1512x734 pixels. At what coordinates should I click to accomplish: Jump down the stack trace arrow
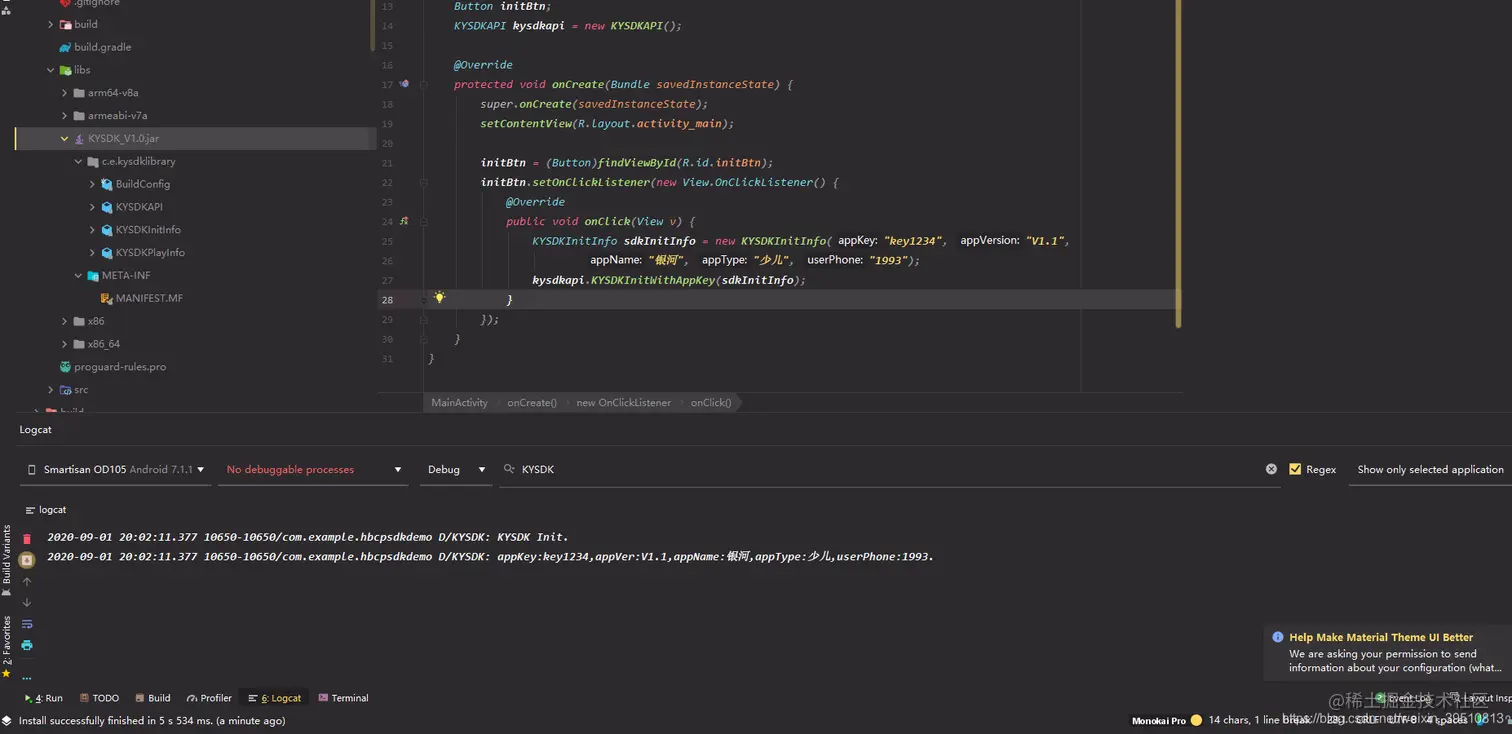27,603
